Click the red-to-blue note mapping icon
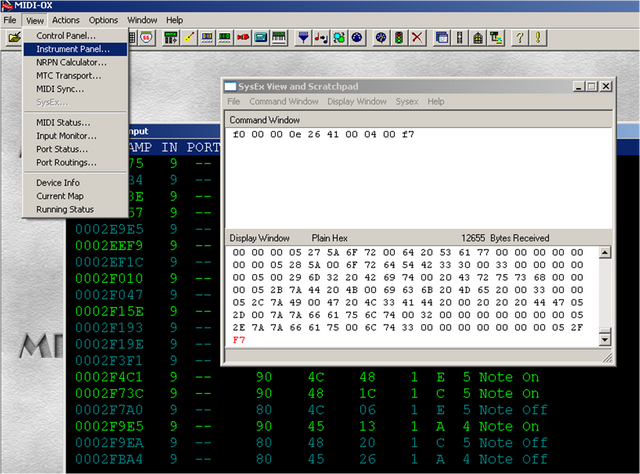Screen dimensions: 640x474 click(321, 38)
